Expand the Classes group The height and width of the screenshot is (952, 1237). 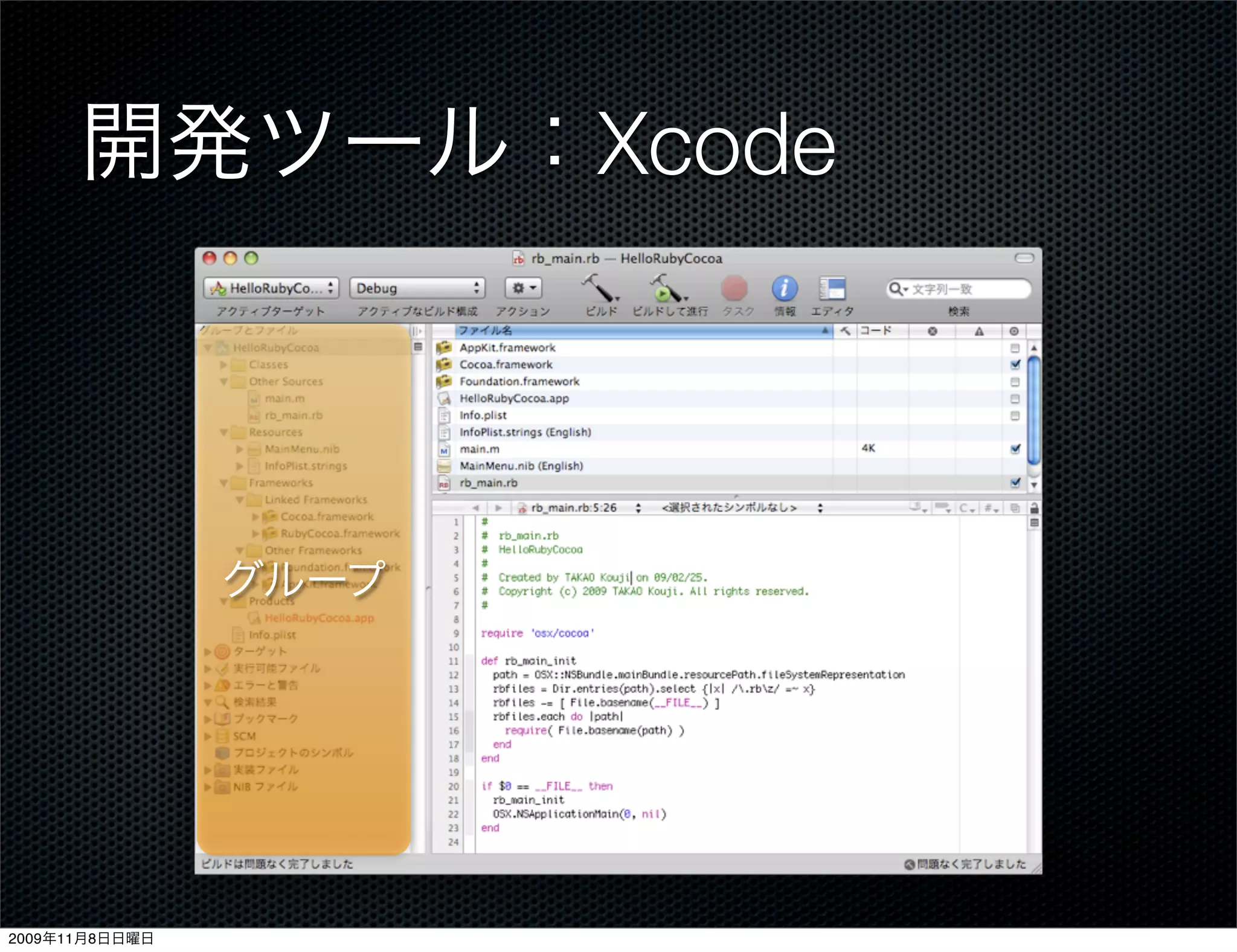[223, 365]
